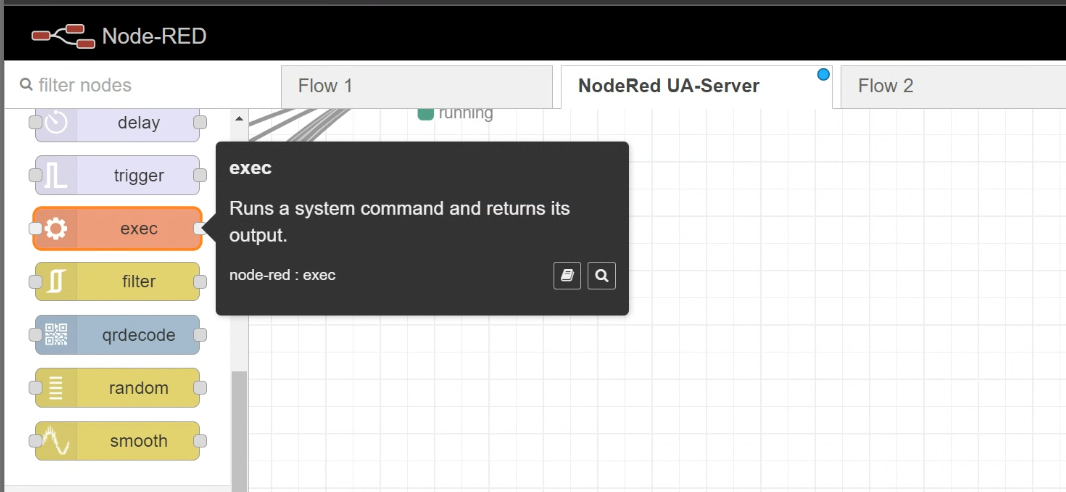The height and width of the screenshot is (492, 1066).
Task: Click the green running status indicator
Action: coord(426,113)
